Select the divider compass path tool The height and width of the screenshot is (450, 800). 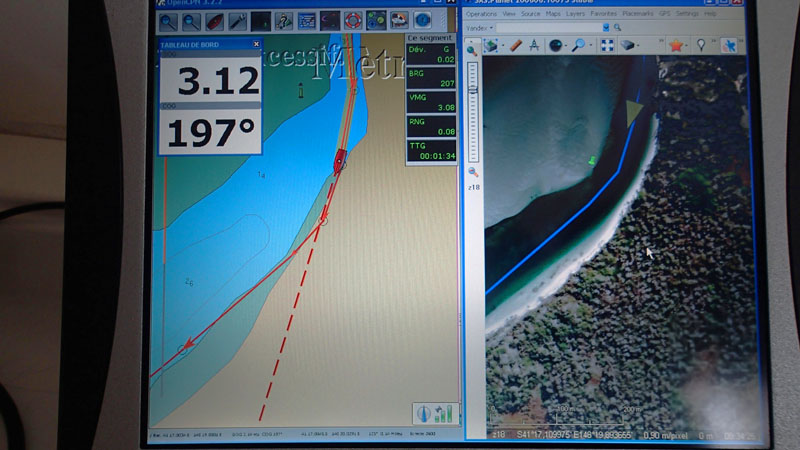click(534, 46)
